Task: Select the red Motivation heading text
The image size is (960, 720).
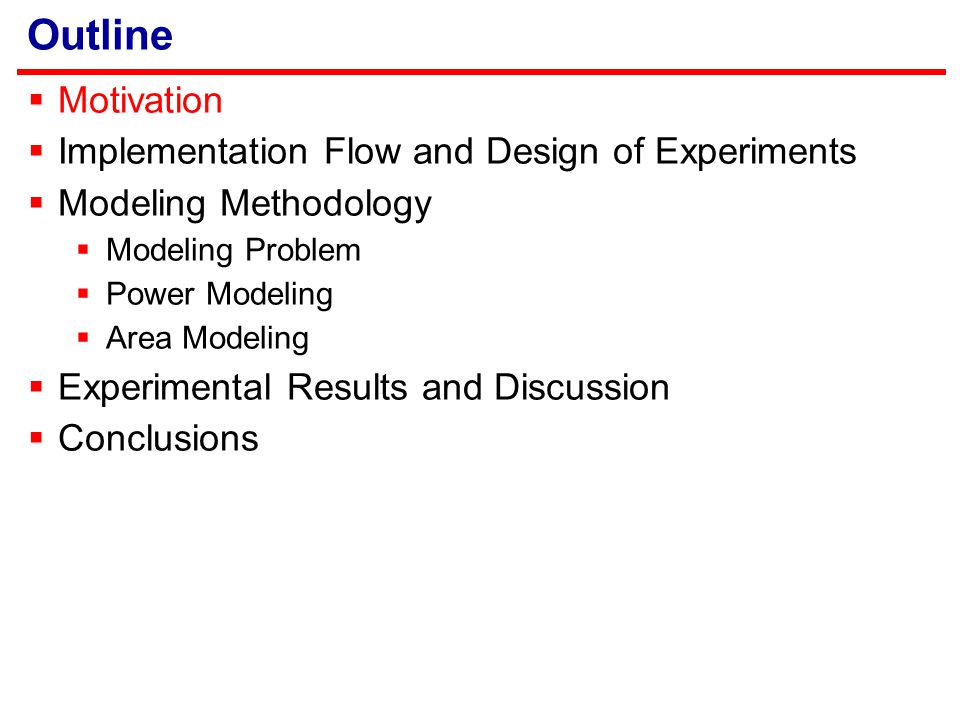Action: pos(140,100)
